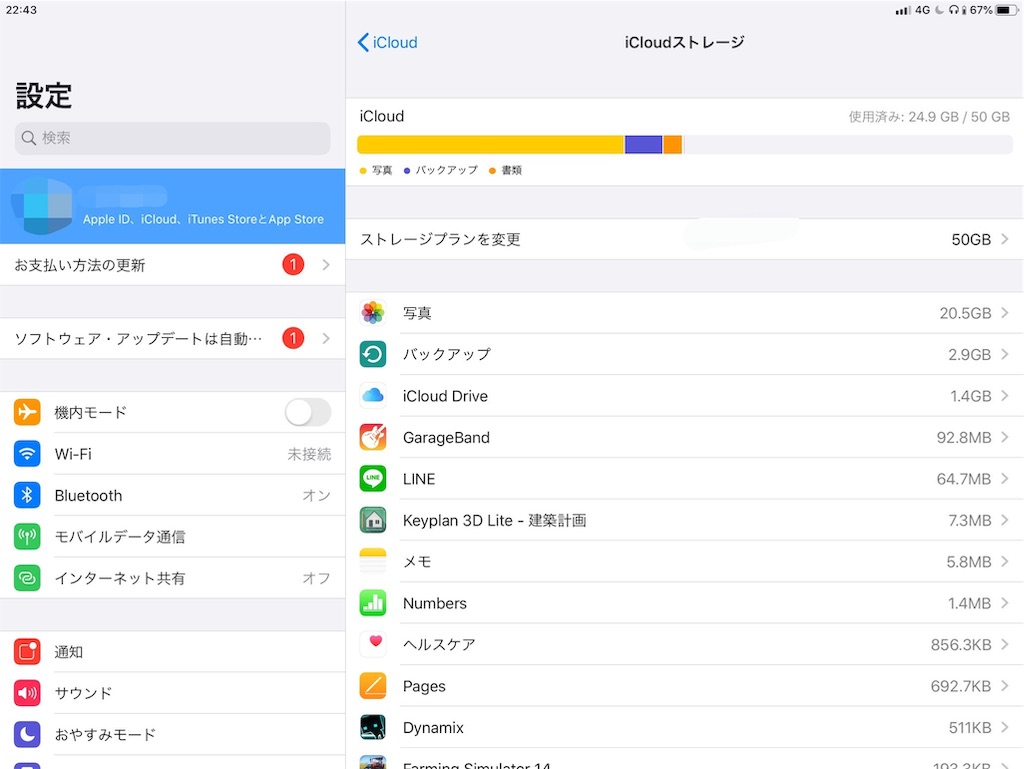1024x769 pixels.
Task: Tap the Do Not Disturb moon icon
Action: [27, 734]
